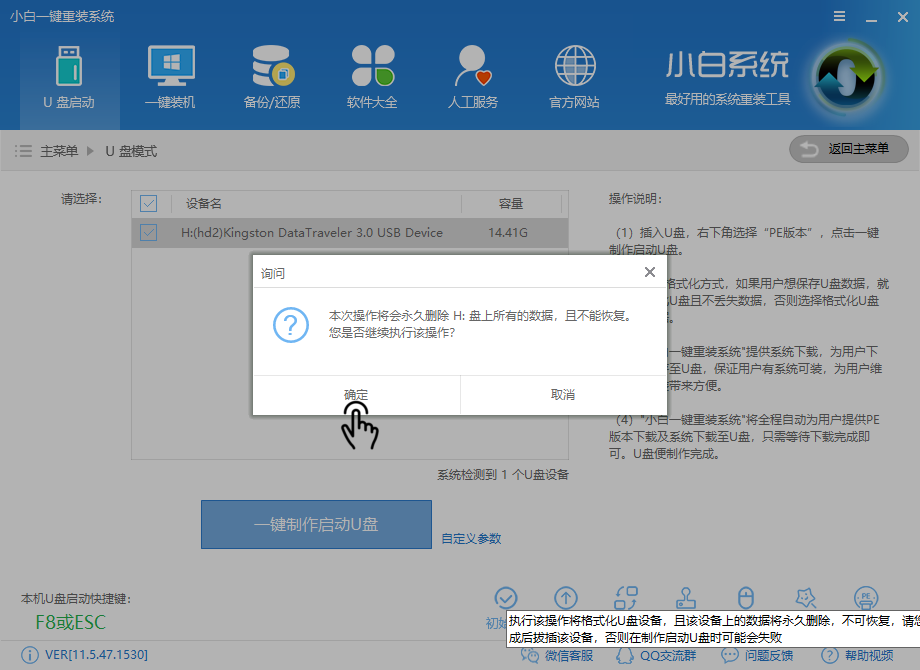Uncheck the Kingston DataTraveler device checkbox
920x670 pixels.
[149, 232]
